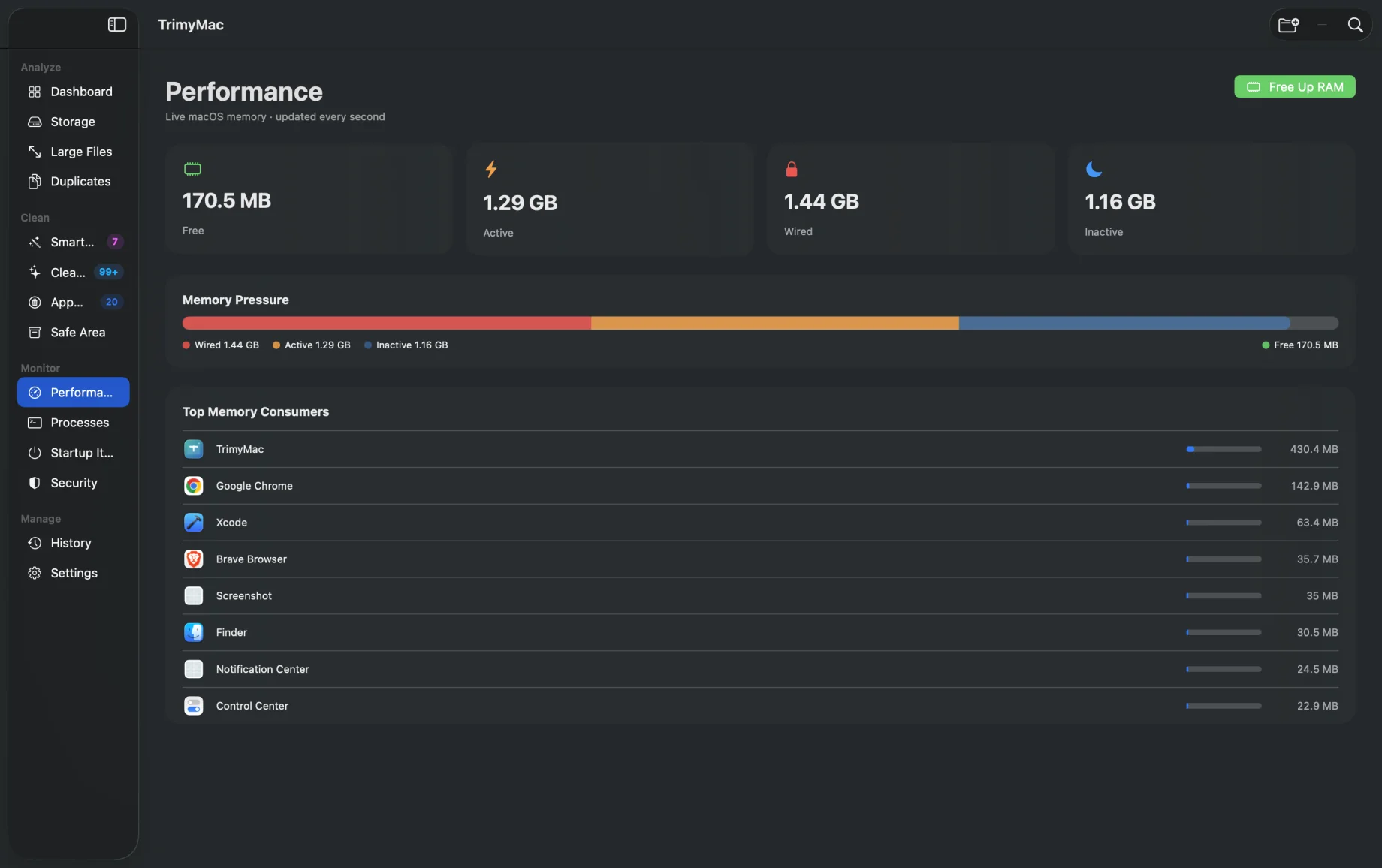1382x868 pixels.
Task: Click the Clea... sparkle icon
Action: click(x=35, y=272)
